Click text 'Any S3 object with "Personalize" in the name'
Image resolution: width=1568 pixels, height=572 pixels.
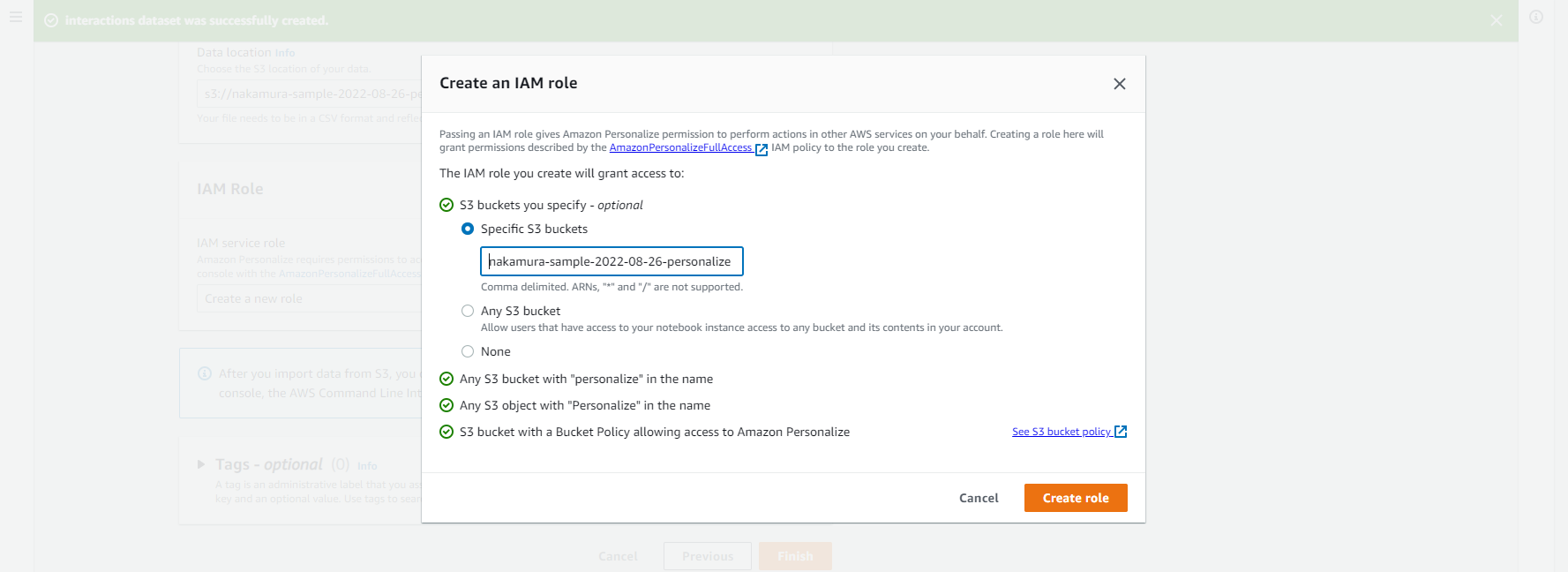585,405
